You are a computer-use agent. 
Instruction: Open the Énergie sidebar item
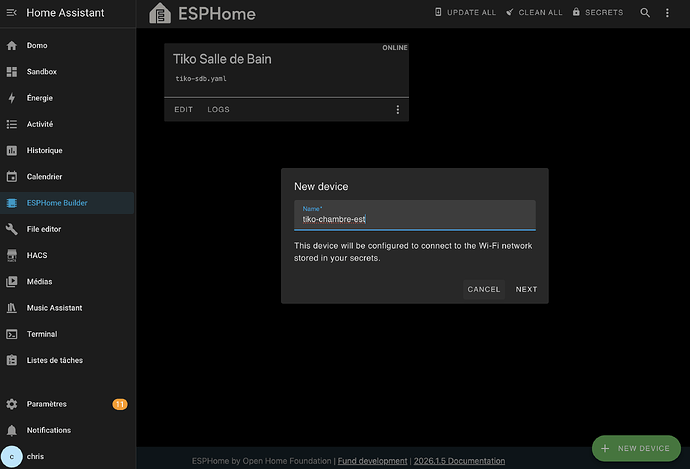click(40, 98)
